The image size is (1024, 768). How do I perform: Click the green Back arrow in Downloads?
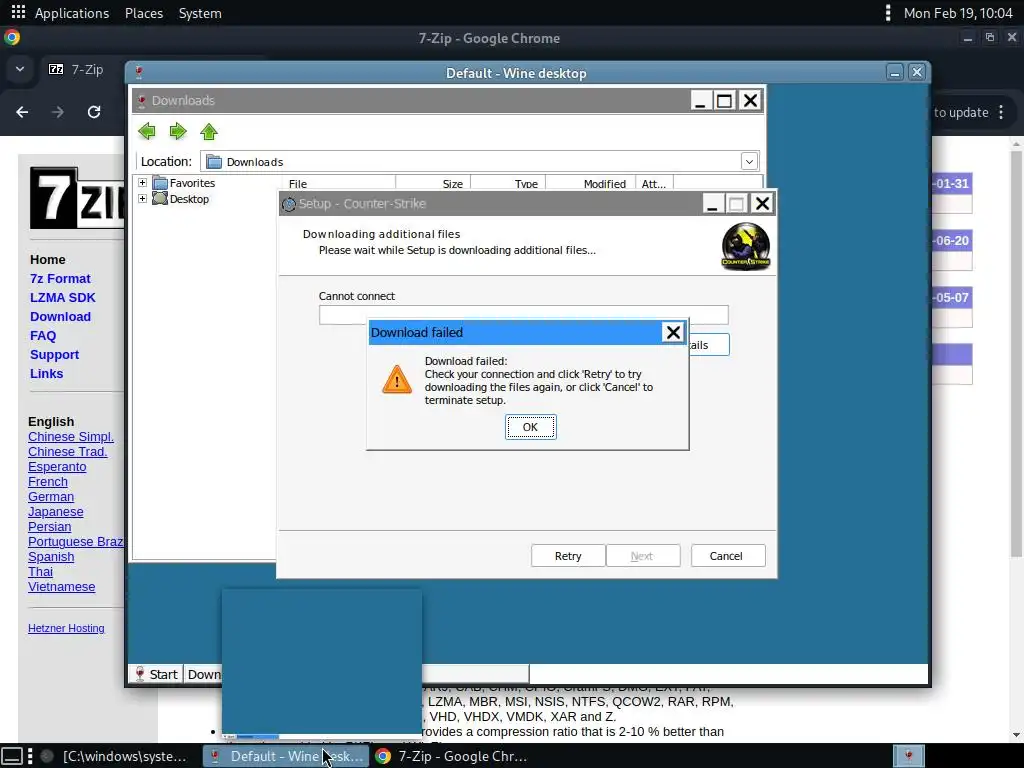[x=147, y=131]
